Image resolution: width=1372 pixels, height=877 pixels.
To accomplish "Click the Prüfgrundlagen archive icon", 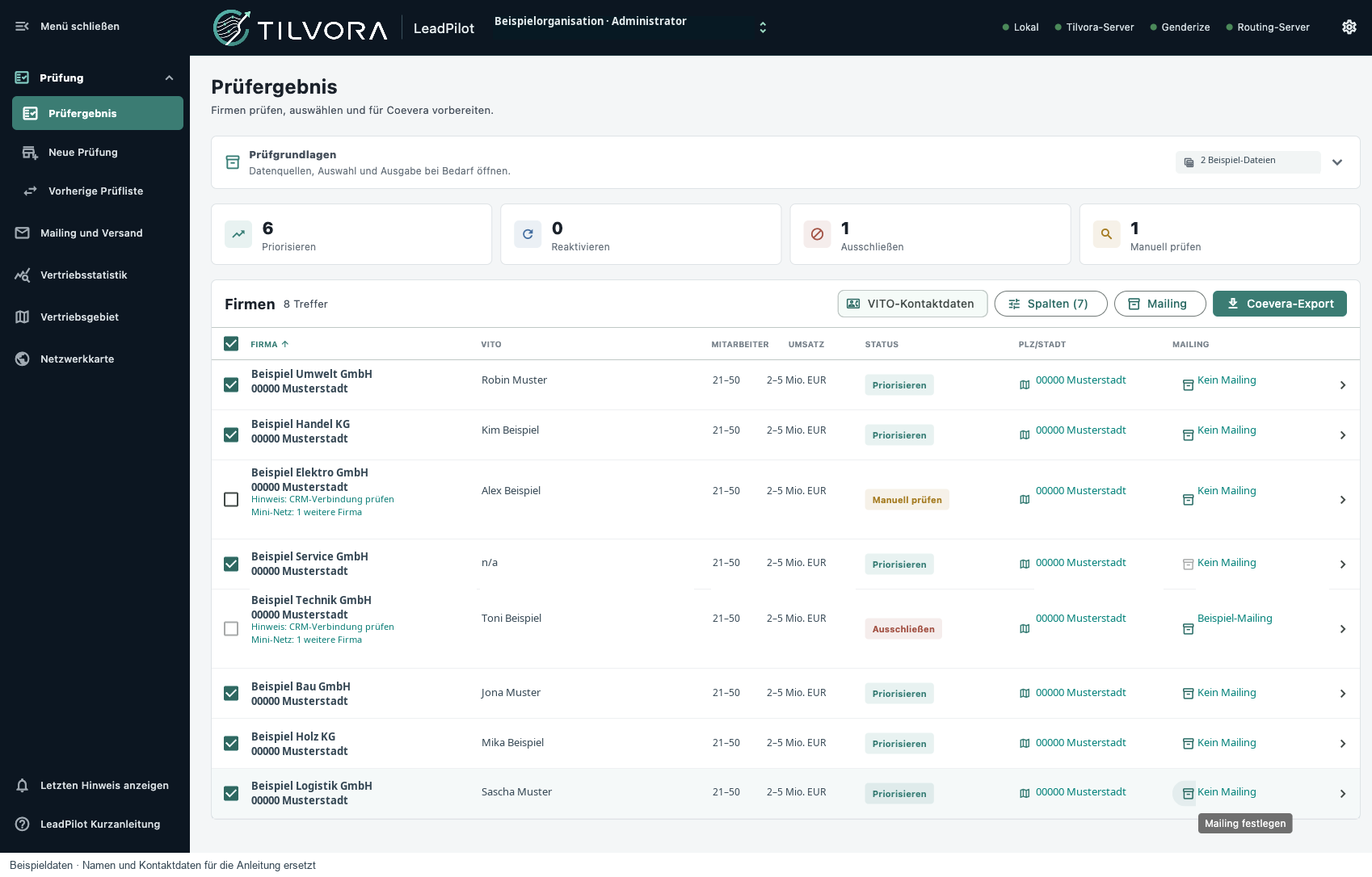I will pyautogui.click(x=233, y=162).
